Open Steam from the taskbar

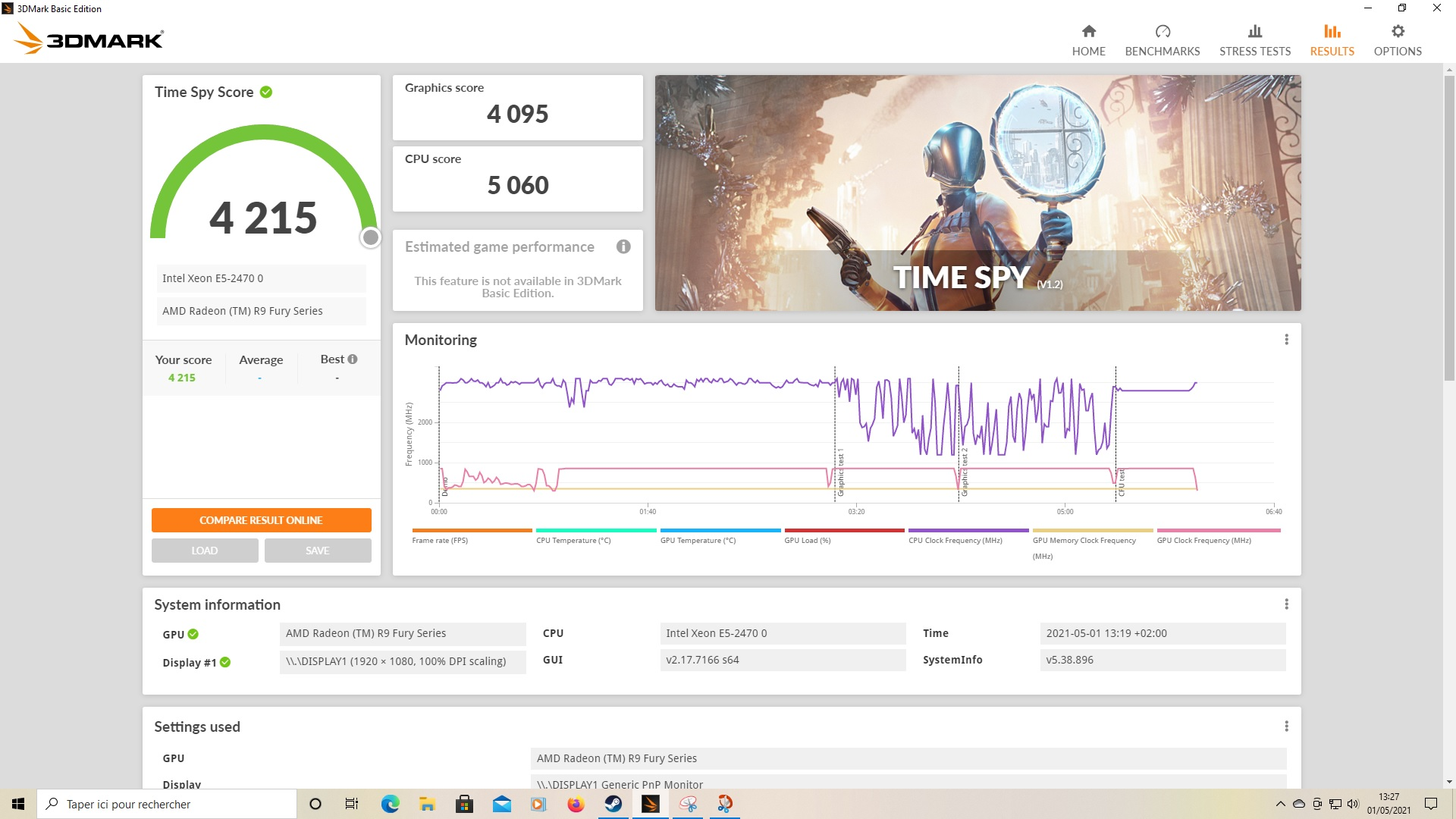(x=613, y=804)
